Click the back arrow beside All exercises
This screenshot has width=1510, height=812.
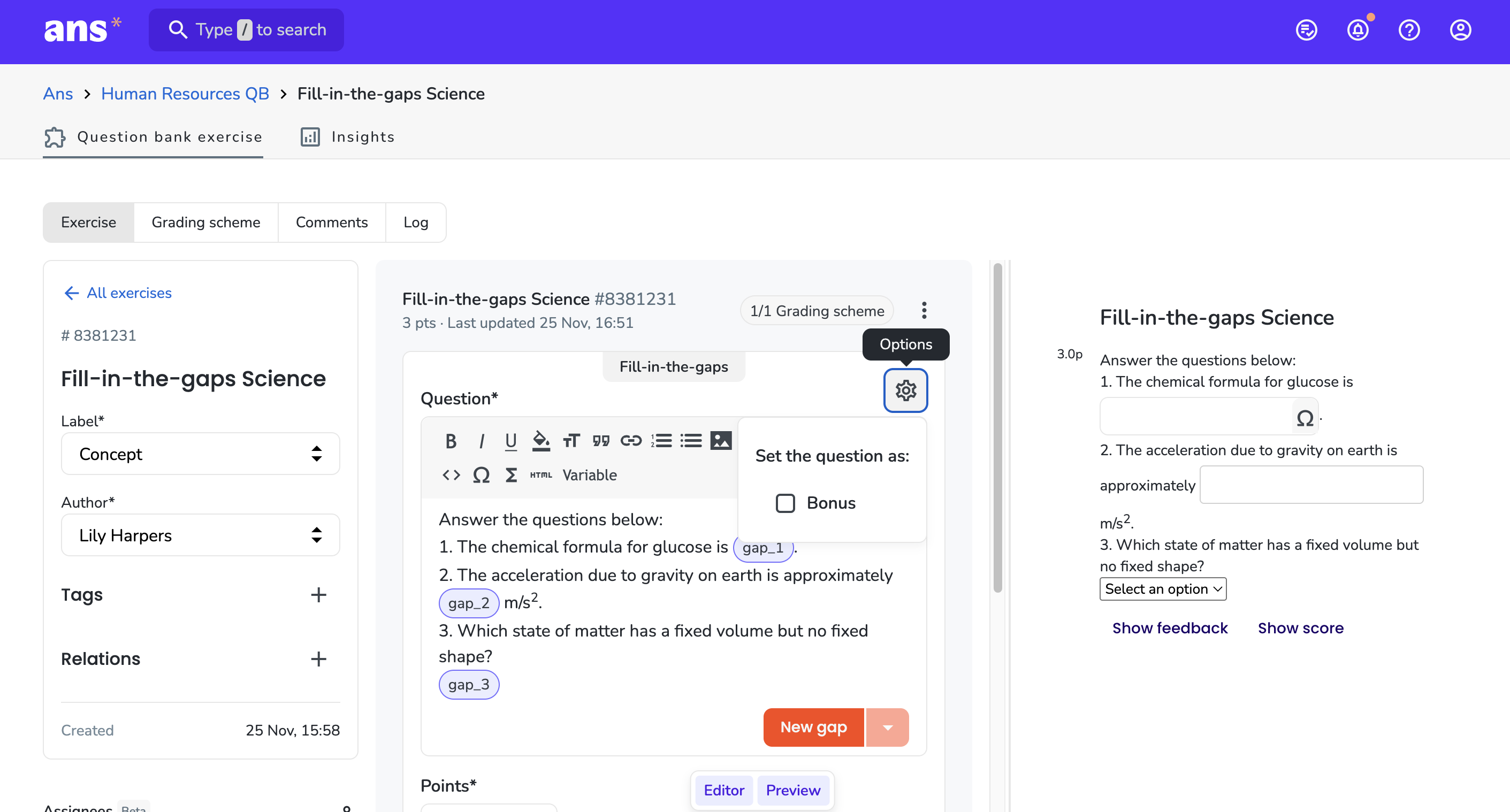[71, 293]
